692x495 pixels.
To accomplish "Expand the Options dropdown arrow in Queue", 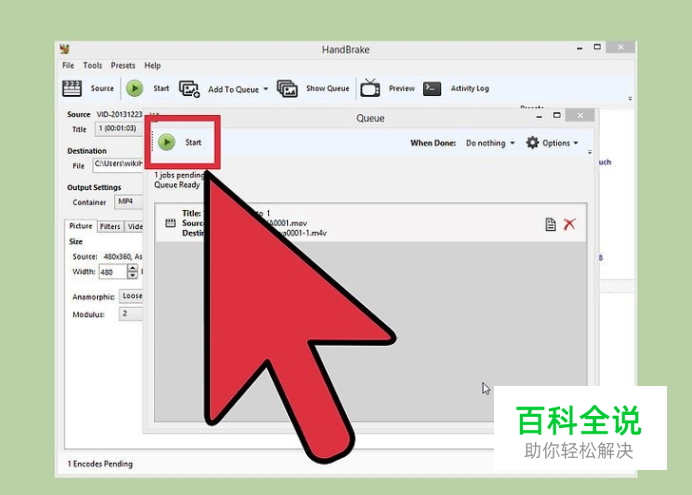I will click(575, 143).
